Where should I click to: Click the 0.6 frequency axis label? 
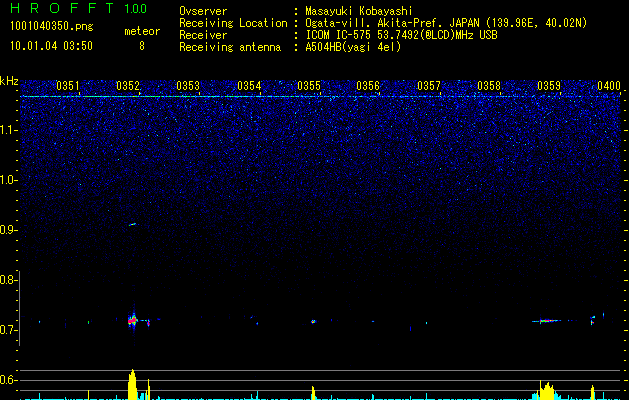click(8, 380)
